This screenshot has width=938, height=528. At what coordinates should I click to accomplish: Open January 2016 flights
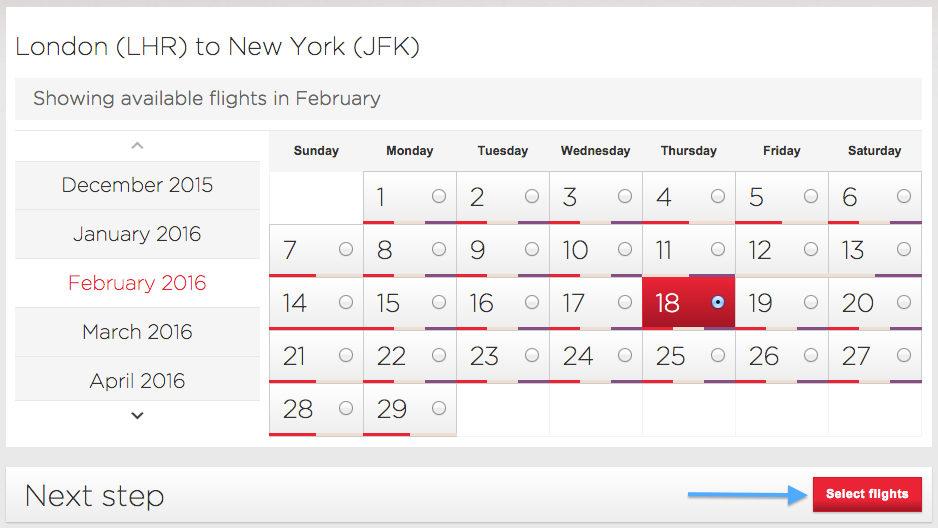coord(137,234)
